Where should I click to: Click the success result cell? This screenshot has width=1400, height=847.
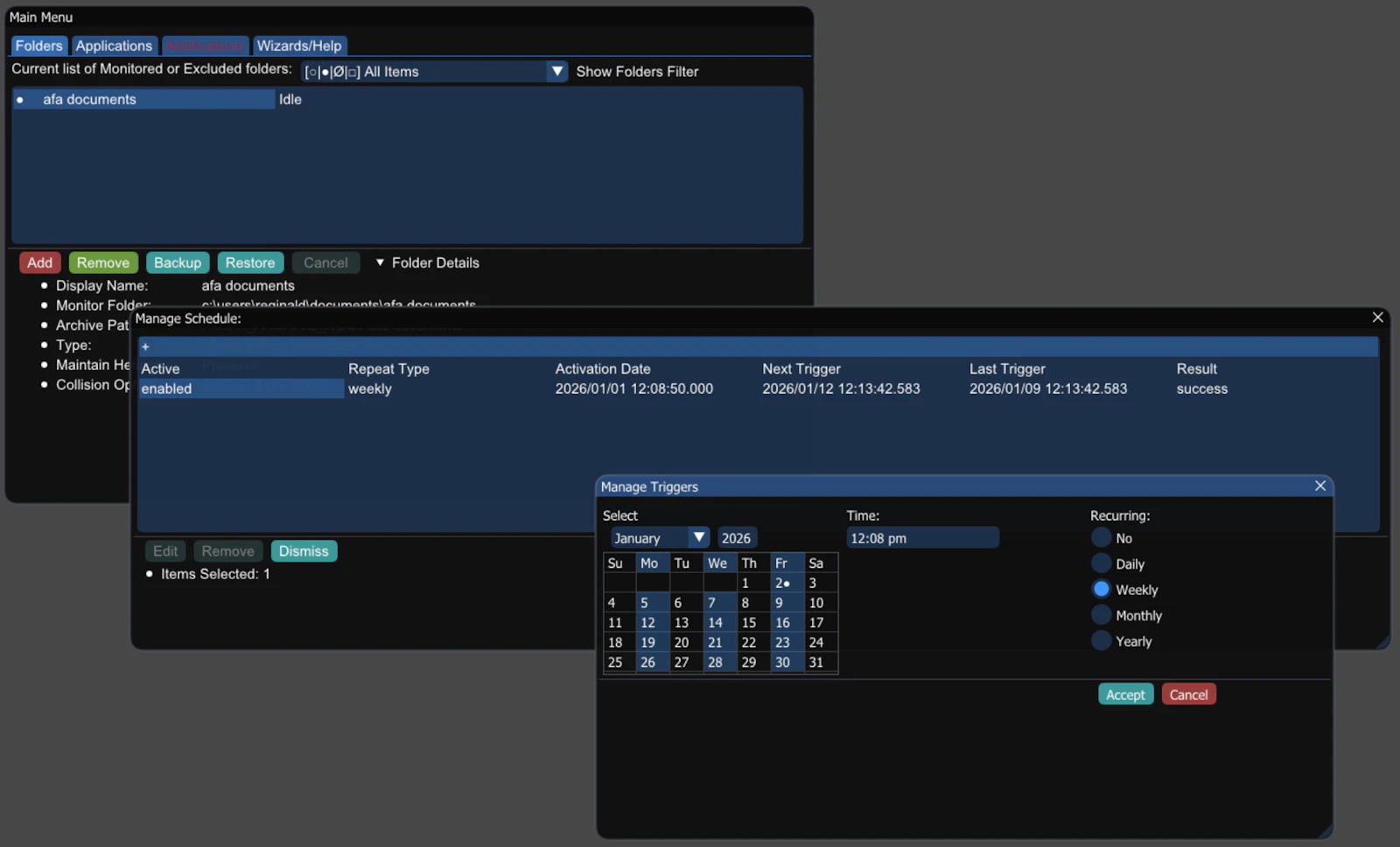coord(1201,388)
